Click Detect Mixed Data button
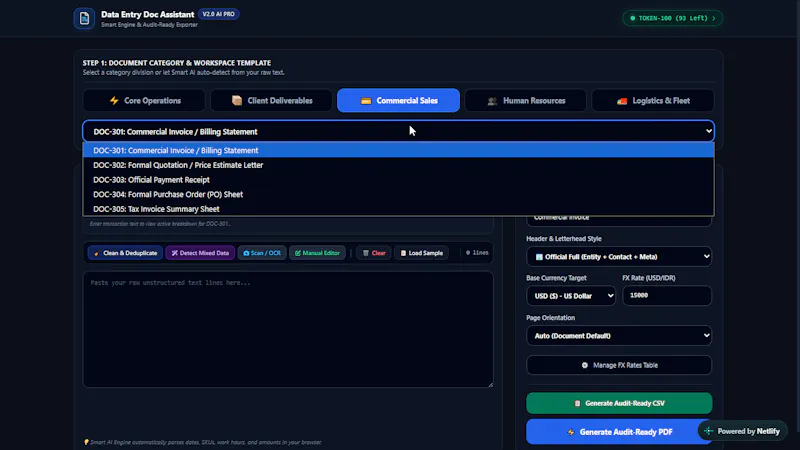The image size is (800, 450). click(x=201, y=253)
